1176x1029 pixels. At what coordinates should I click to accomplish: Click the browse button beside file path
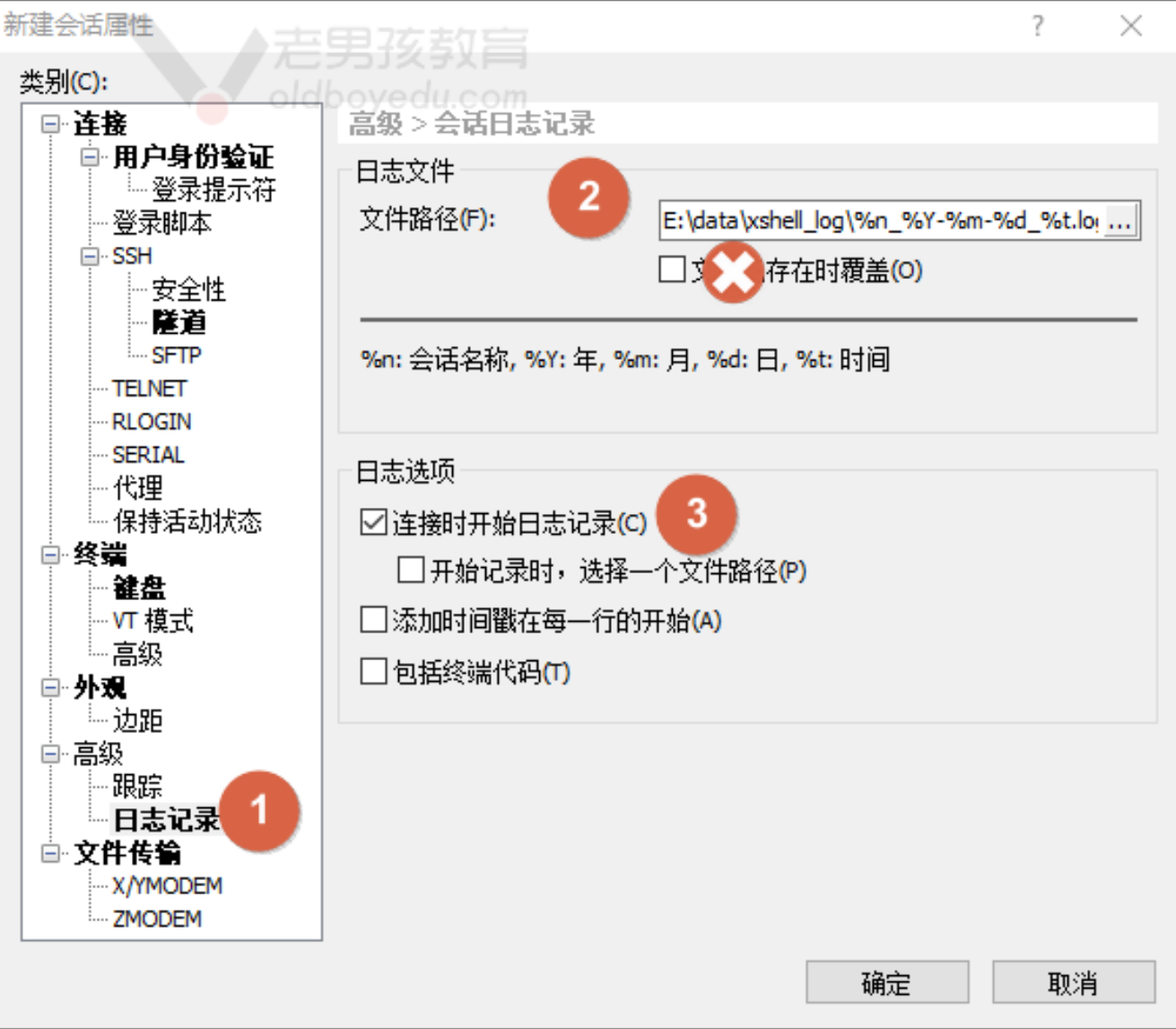pos(1120,221)
